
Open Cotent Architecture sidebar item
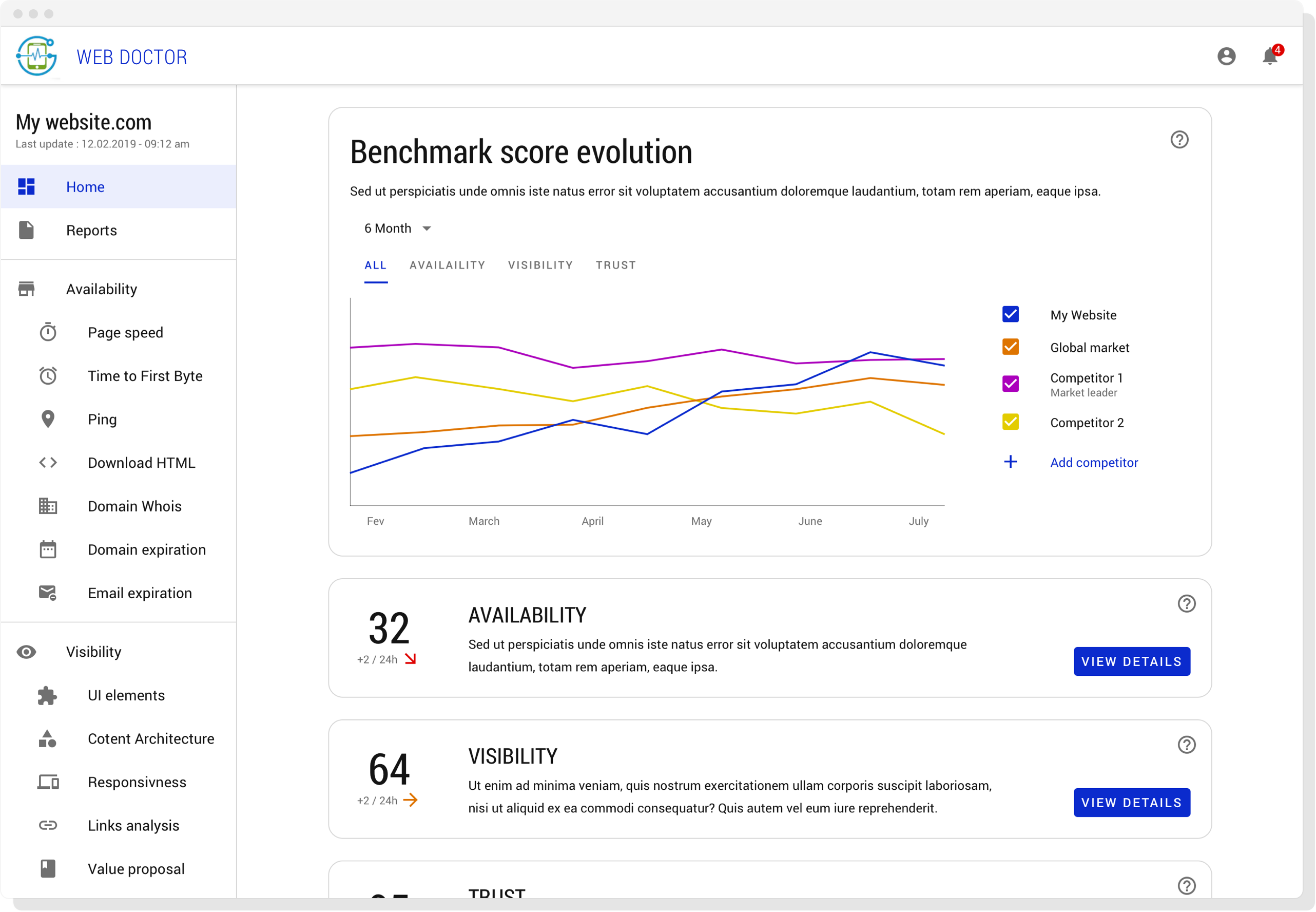coord(118,738)
